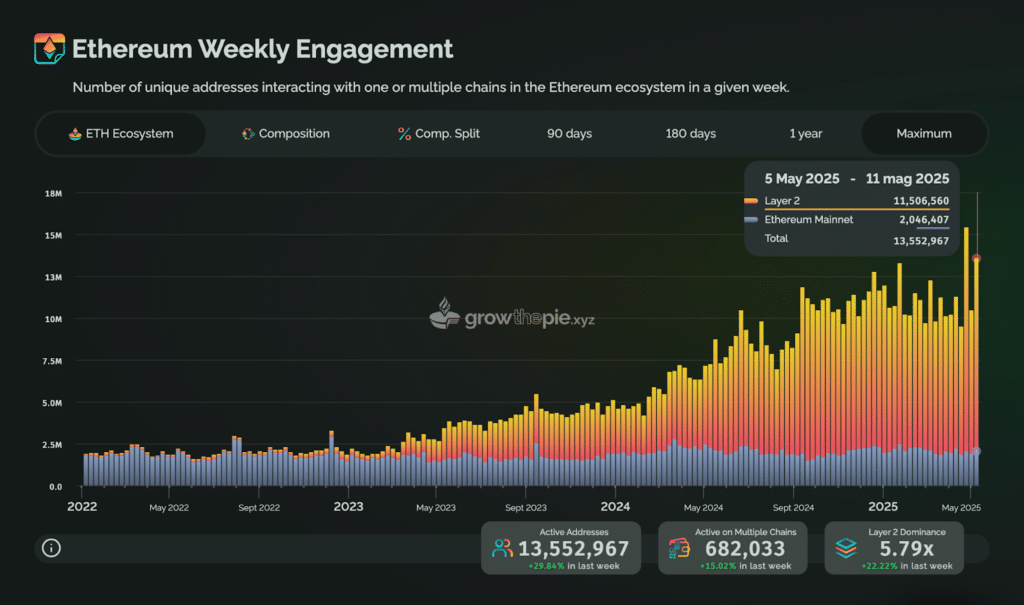
Task: Click the highlighted data point on latest bar
Action: (976, 259)
